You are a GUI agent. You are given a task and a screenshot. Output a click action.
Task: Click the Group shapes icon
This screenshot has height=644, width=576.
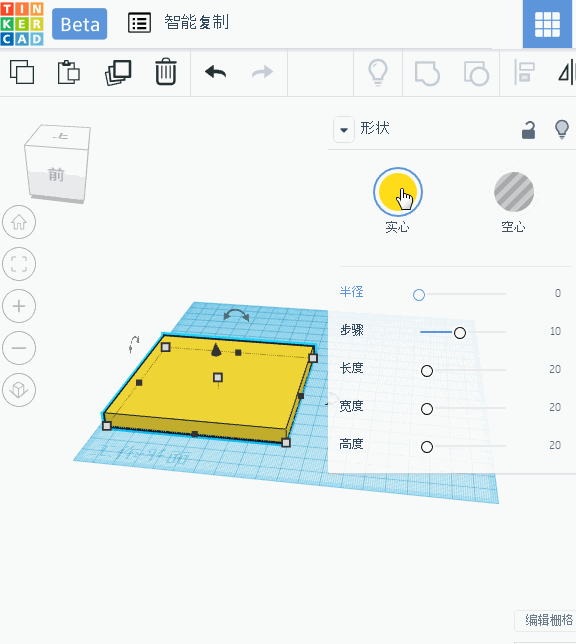tap(427, 73)
